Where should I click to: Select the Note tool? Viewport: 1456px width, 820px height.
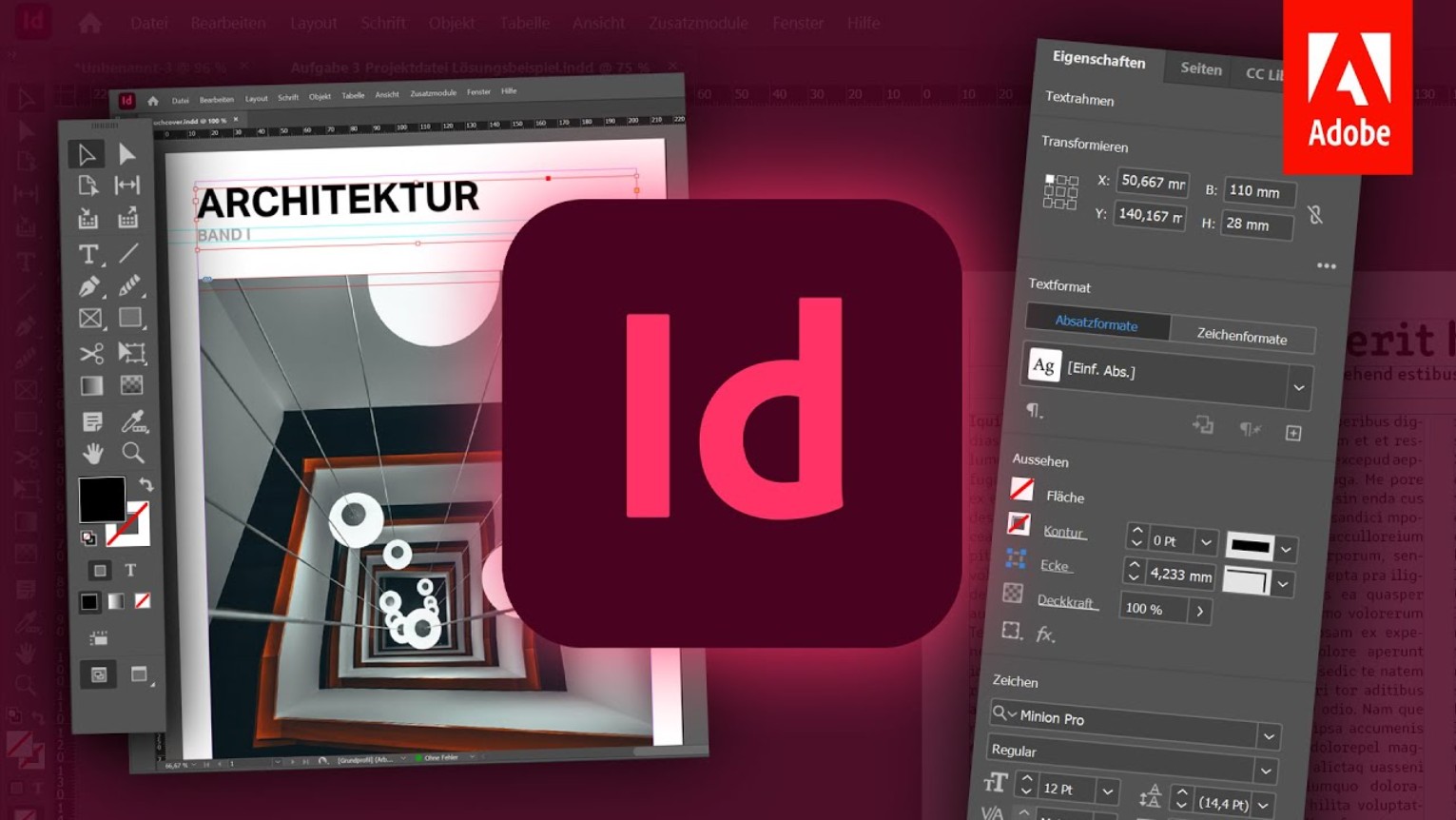pos(92,421)
